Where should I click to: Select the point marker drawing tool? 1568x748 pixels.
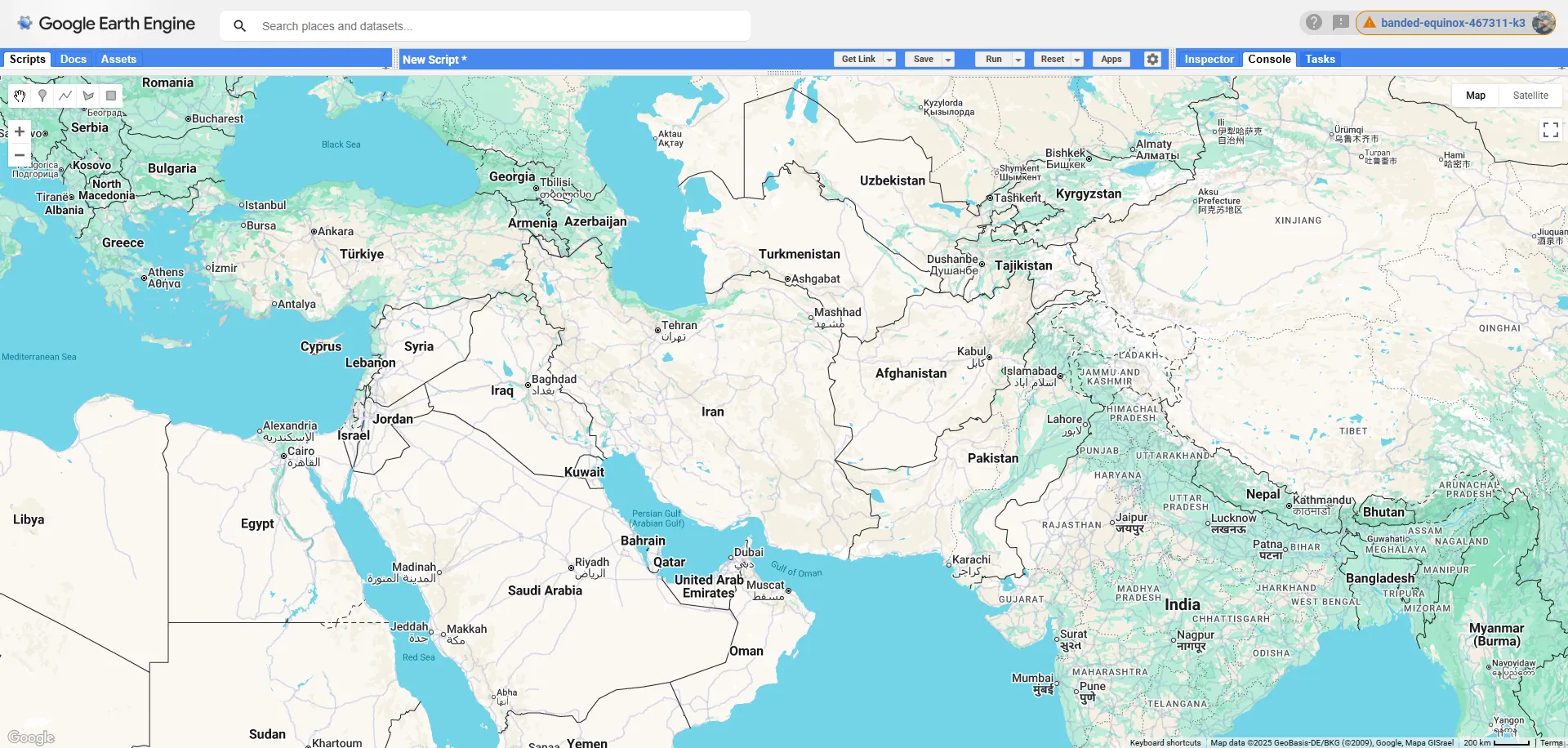(x=42, y=96)
